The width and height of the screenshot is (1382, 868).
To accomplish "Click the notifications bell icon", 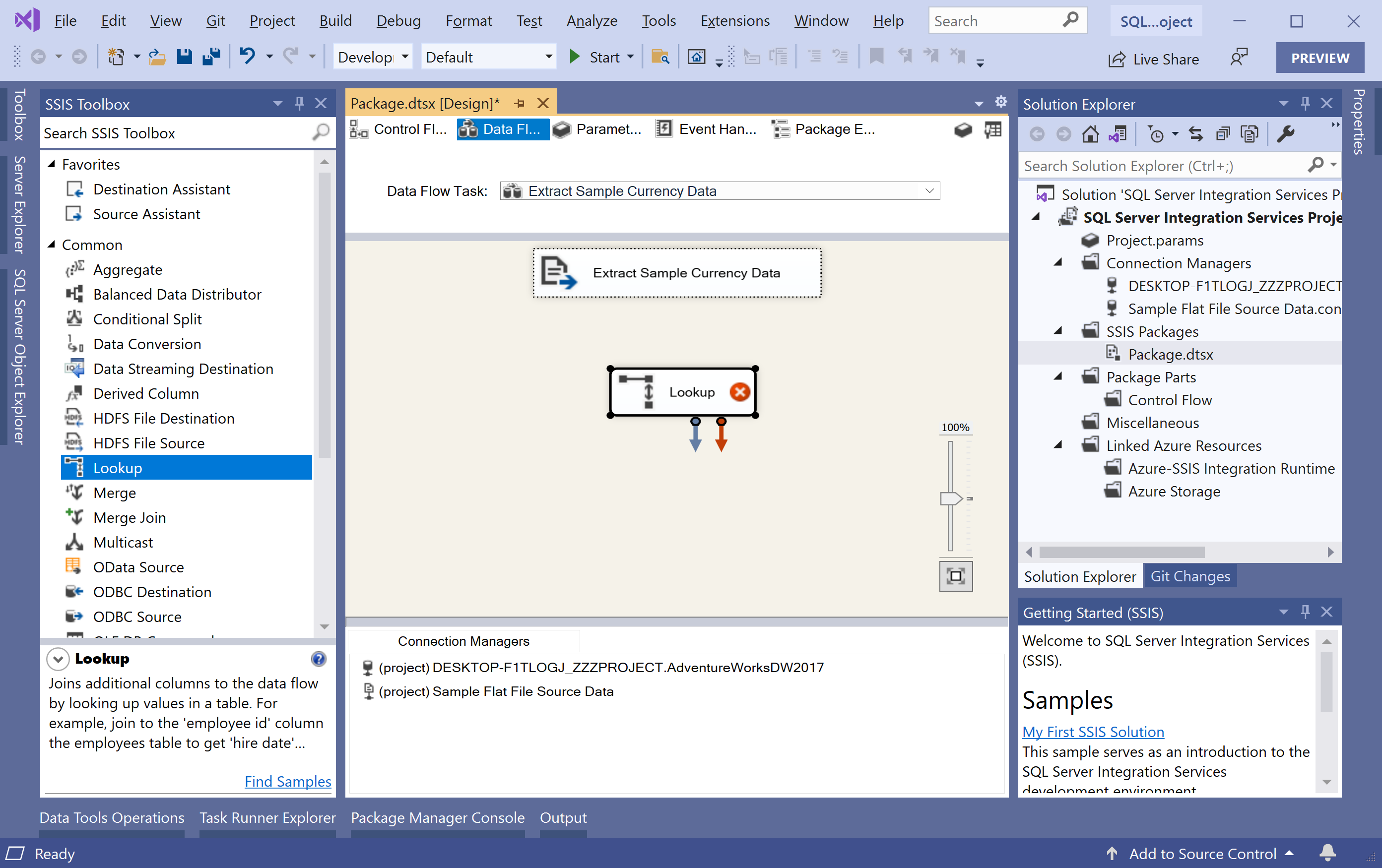I will point(1327,853).
